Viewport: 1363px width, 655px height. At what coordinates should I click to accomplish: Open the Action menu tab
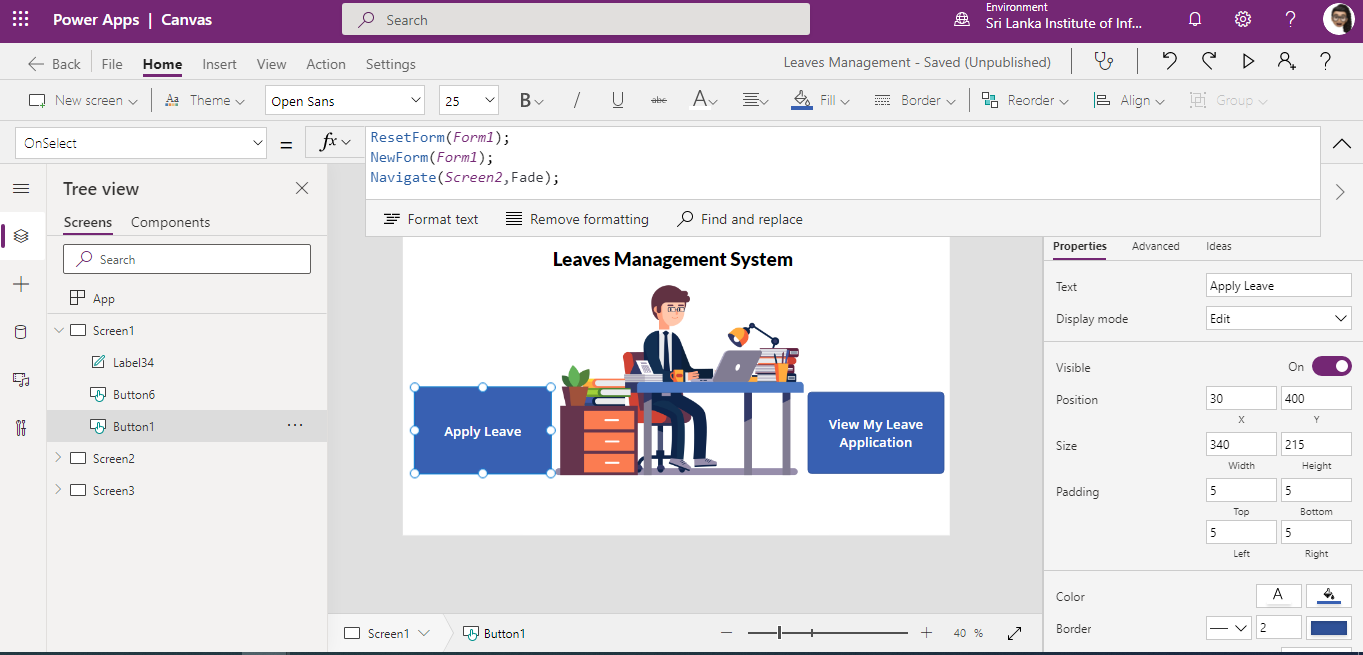click(x=326, y=64)
